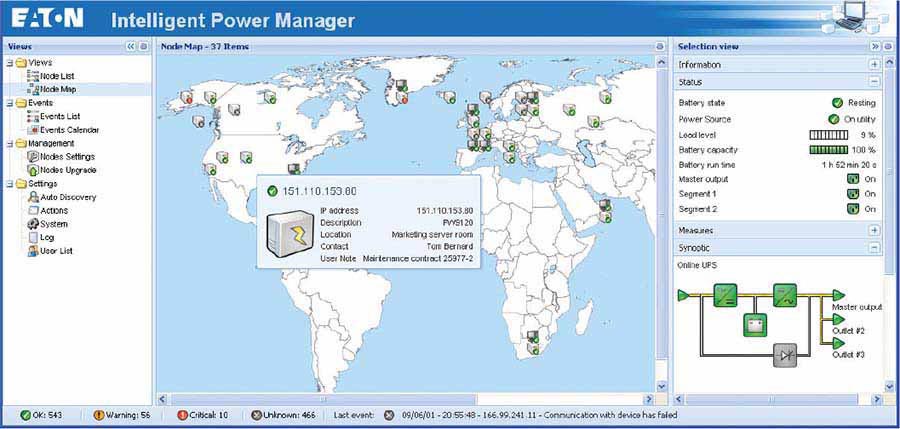Click the Selection view options icon
900x429 pixels.
click(x=888, y=47)
